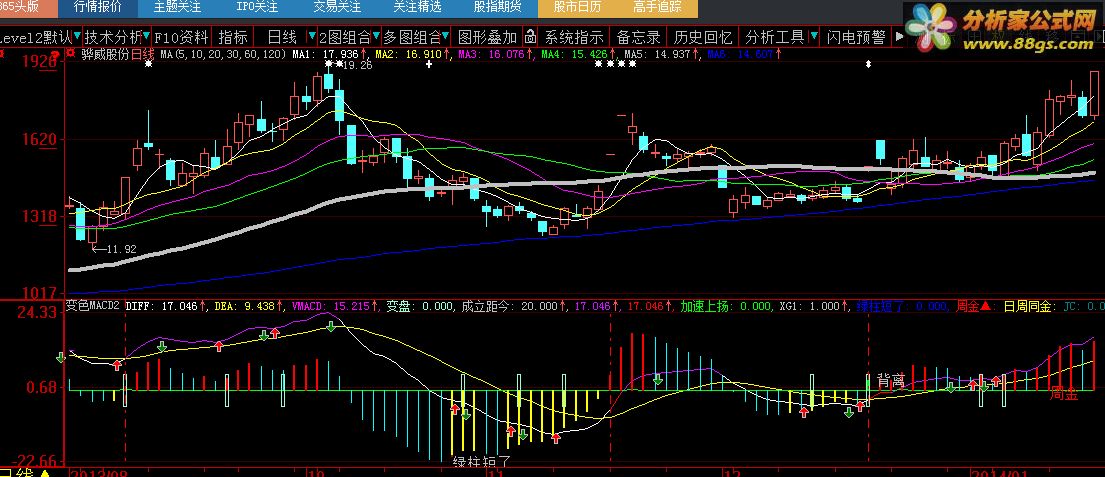1105x477 pixels.
Task: Click the 日线 period button
Action: (282, 37)
